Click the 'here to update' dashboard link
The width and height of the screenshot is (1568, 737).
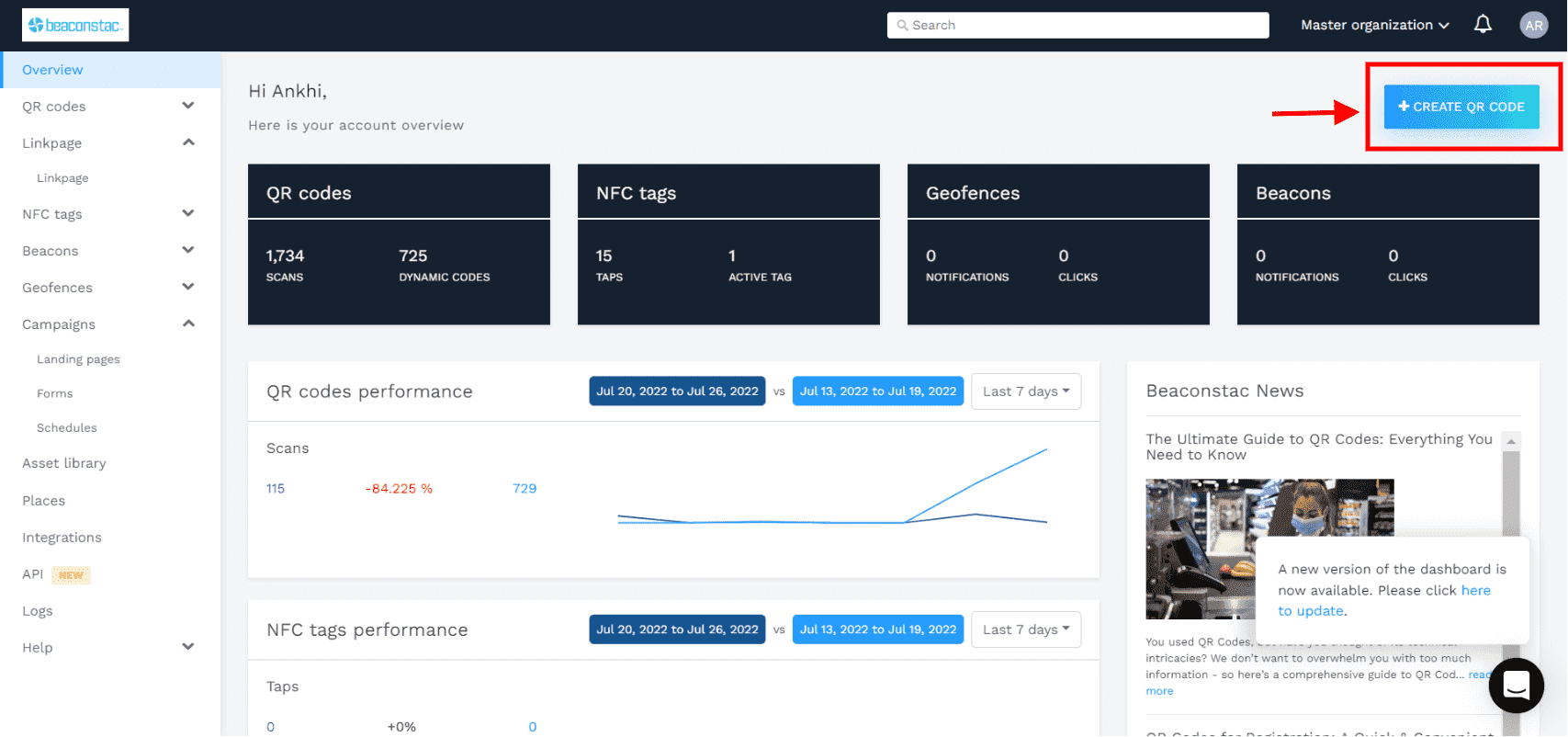coord(1475,591)
